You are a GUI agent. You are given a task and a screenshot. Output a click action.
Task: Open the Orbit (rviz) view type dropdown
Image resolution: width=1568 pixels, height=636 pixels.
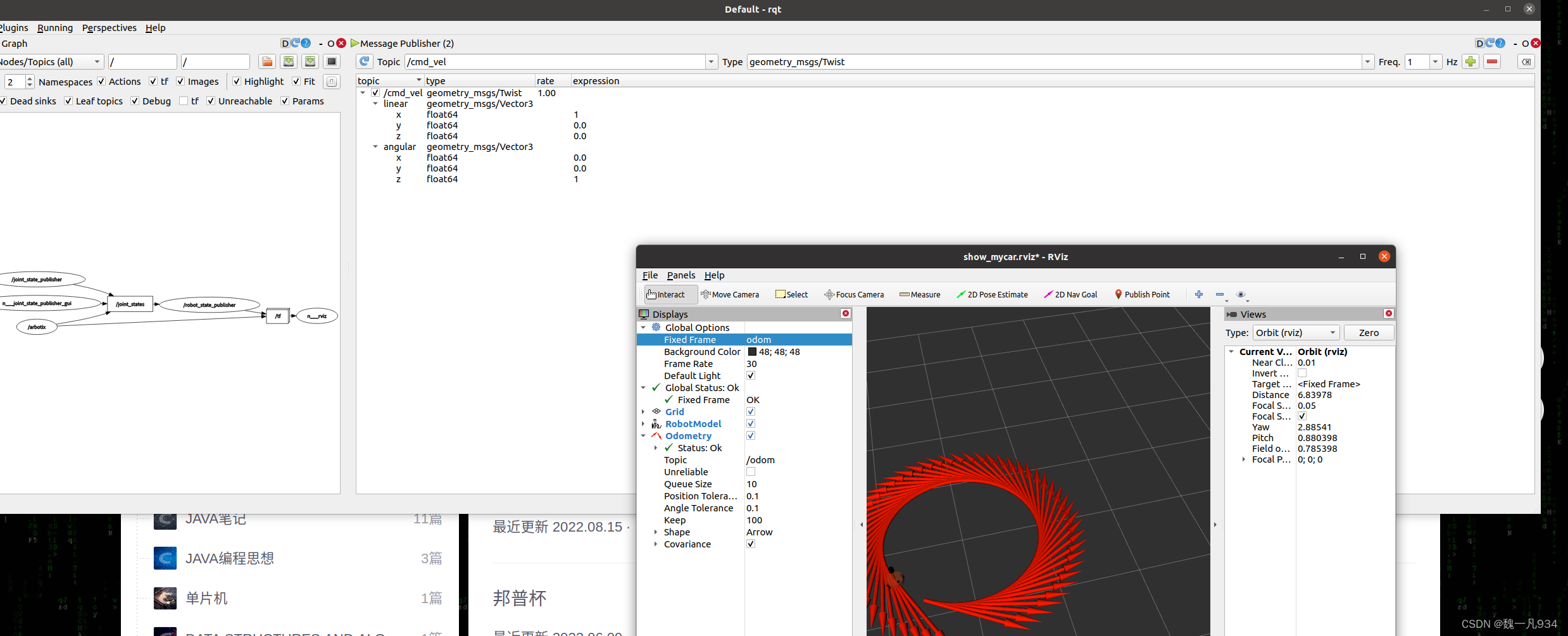pyautogui.click(x=1296, y=333)
